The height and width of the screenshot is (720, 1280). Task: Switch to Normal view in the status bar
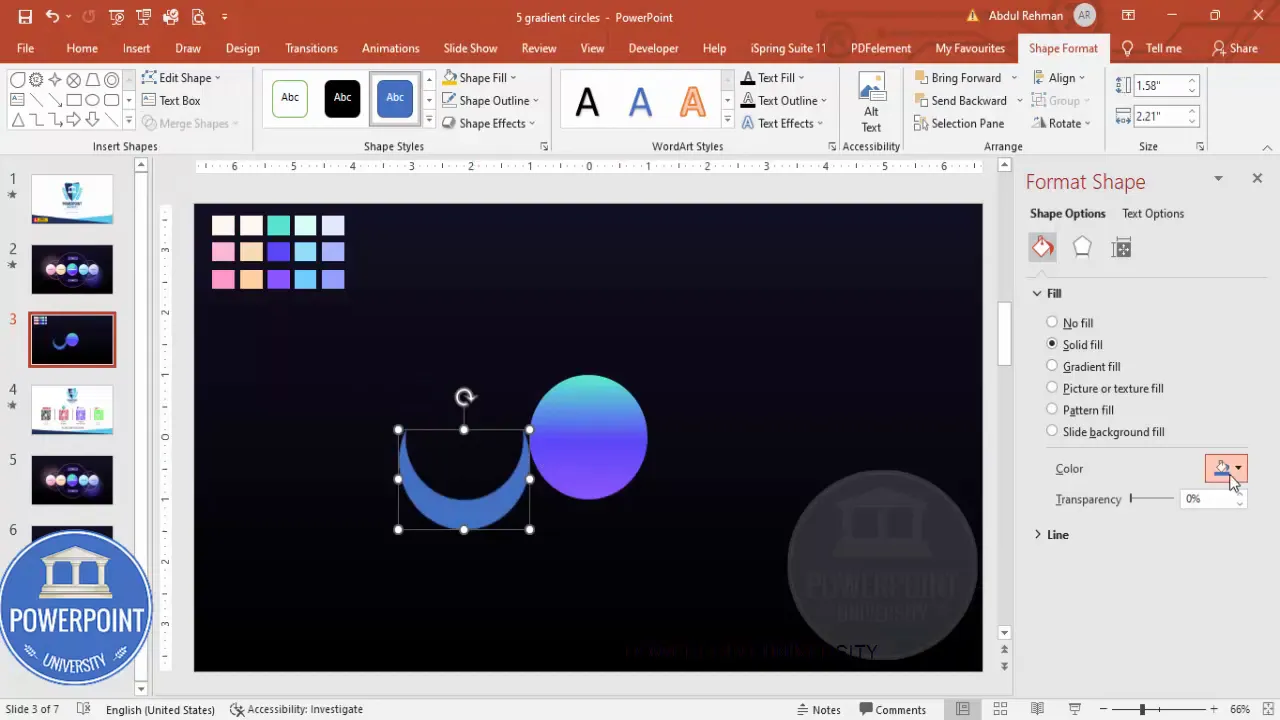click(x=963, y=709)
